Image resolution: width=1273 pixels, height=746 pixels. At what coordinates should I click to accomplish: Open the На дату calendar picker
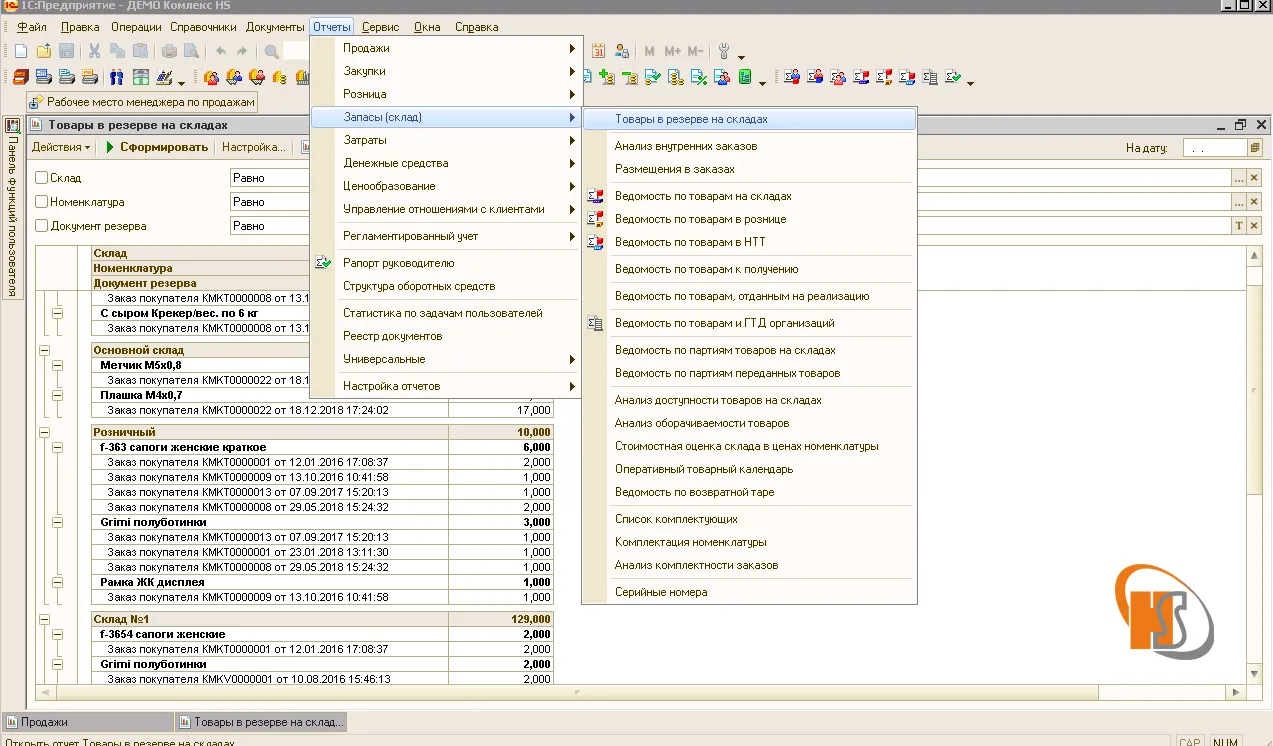[x=1255, y=148]
